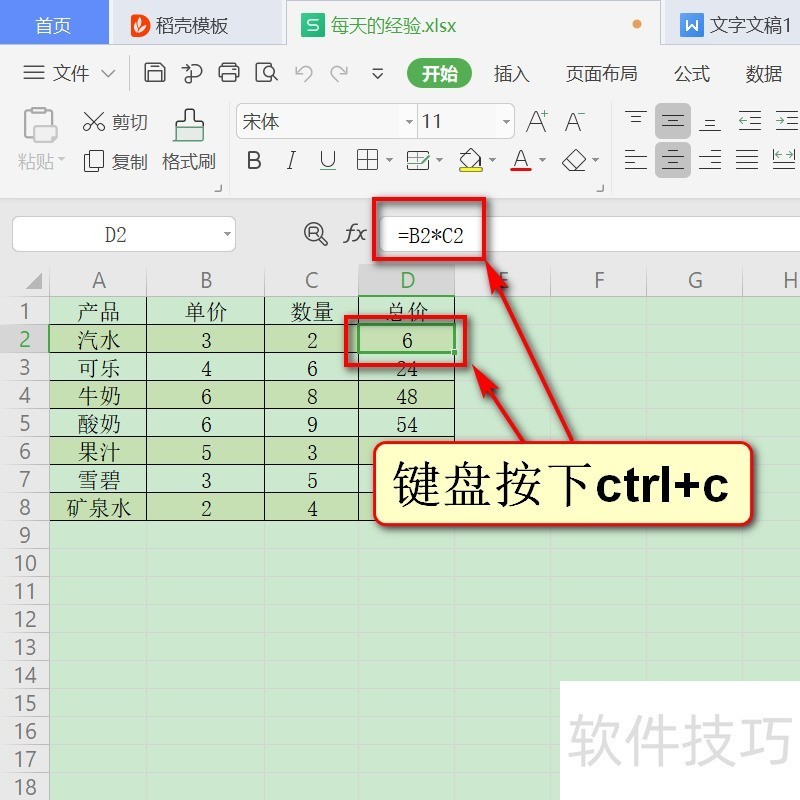The width and height of the screenshot is (800, 800).
Task: Toggle Underline formatting
Action: point(328,160)
